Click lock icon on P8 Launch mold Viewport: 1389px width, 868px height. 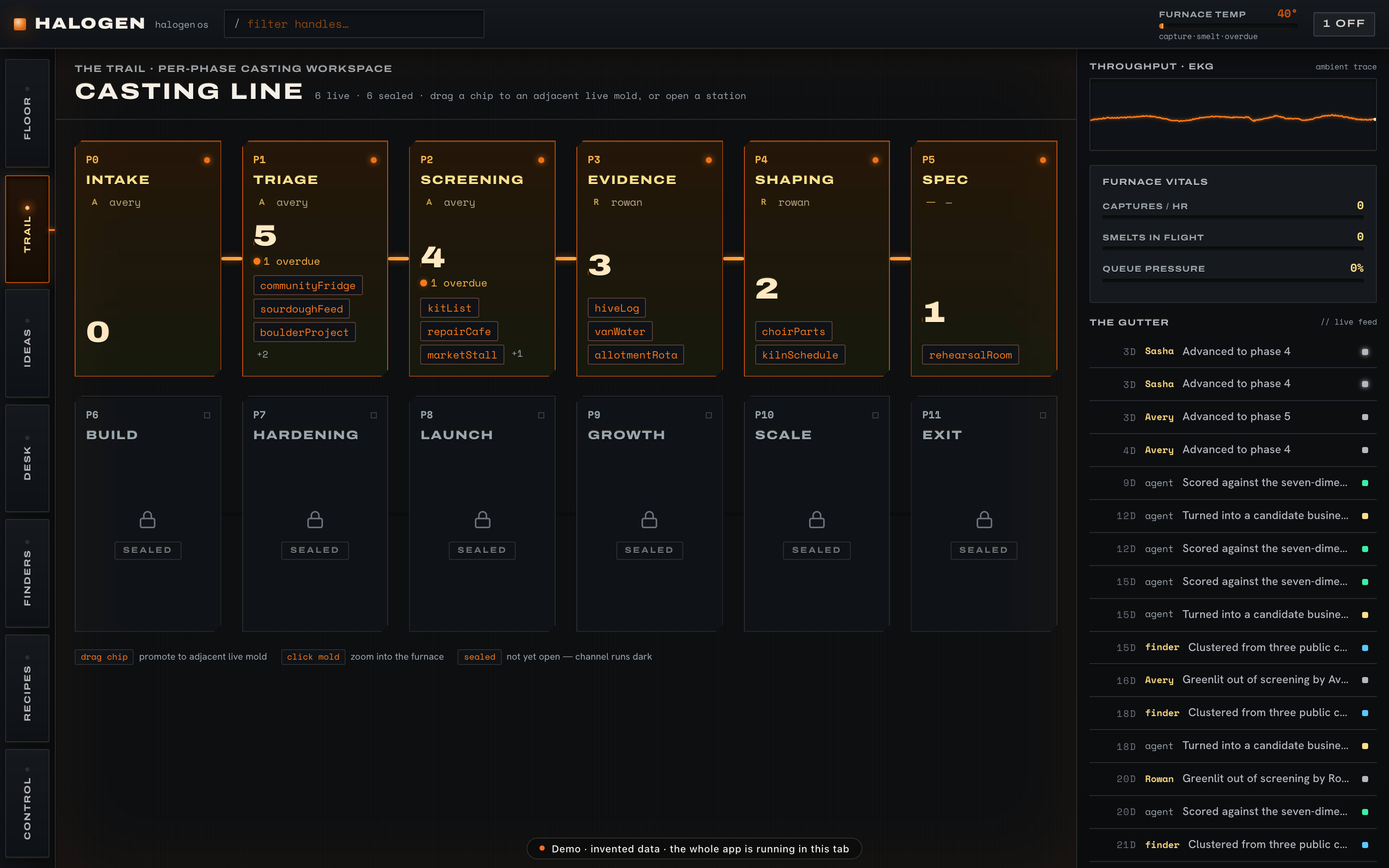pyautogui.click(x=482, y=519)
